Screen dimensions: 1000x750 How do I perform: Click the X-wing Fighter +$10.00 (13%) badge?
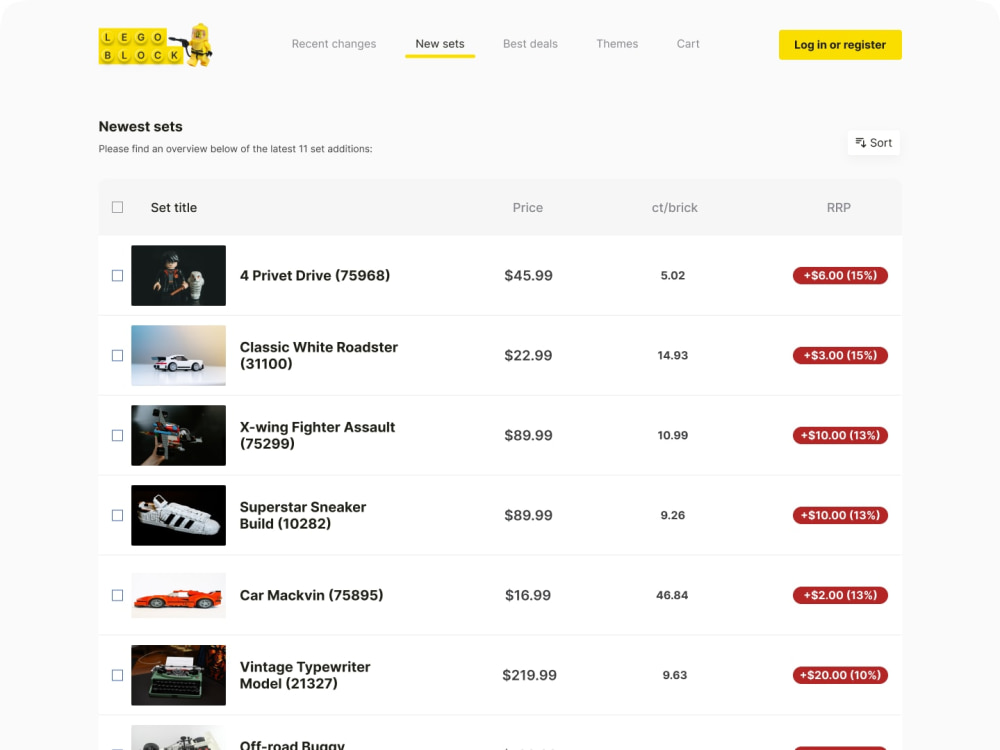point(841,435)
